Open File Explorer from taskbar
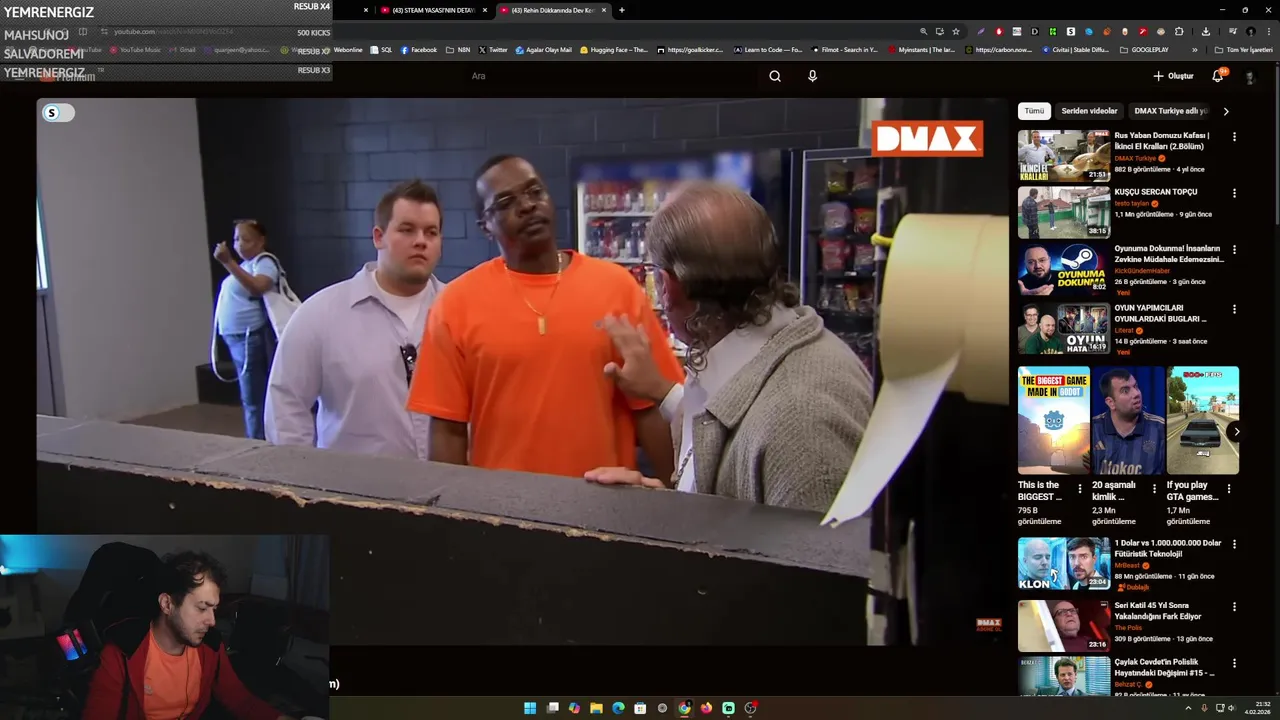Viewport: 1280px width, 720px height. (596, 708)
